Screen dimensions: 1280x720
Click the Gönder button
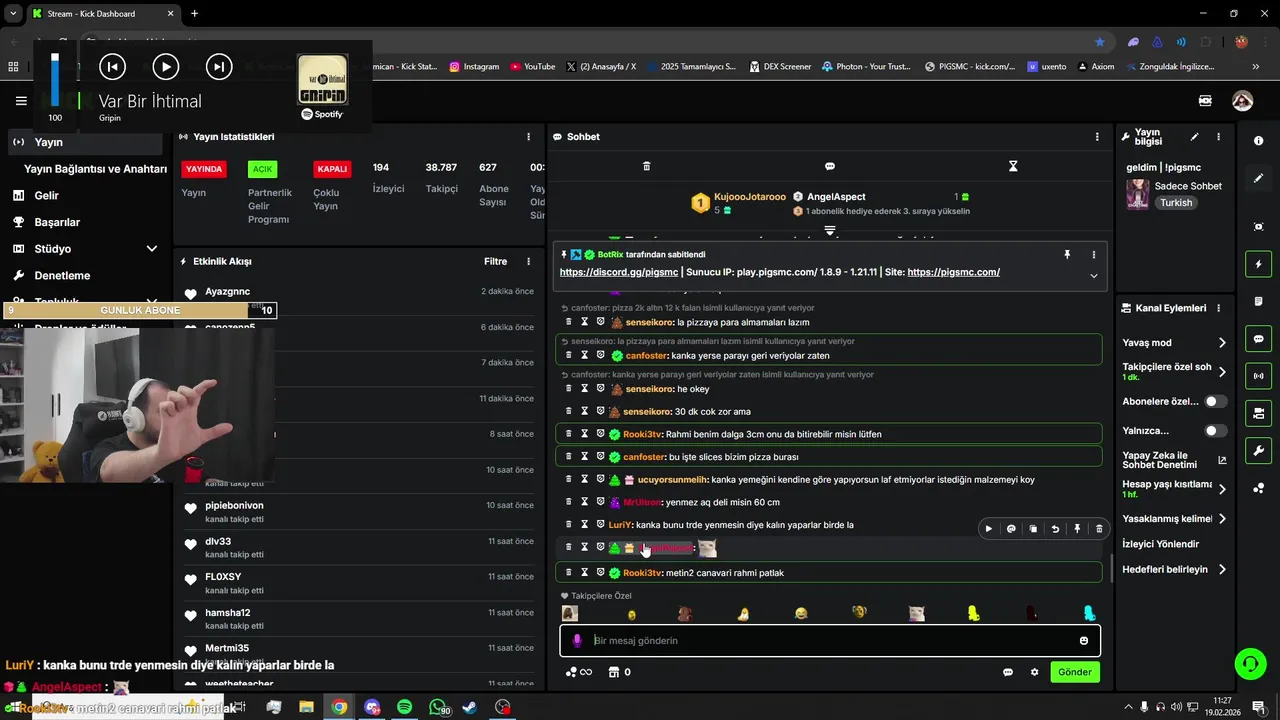pos(1075,672)
